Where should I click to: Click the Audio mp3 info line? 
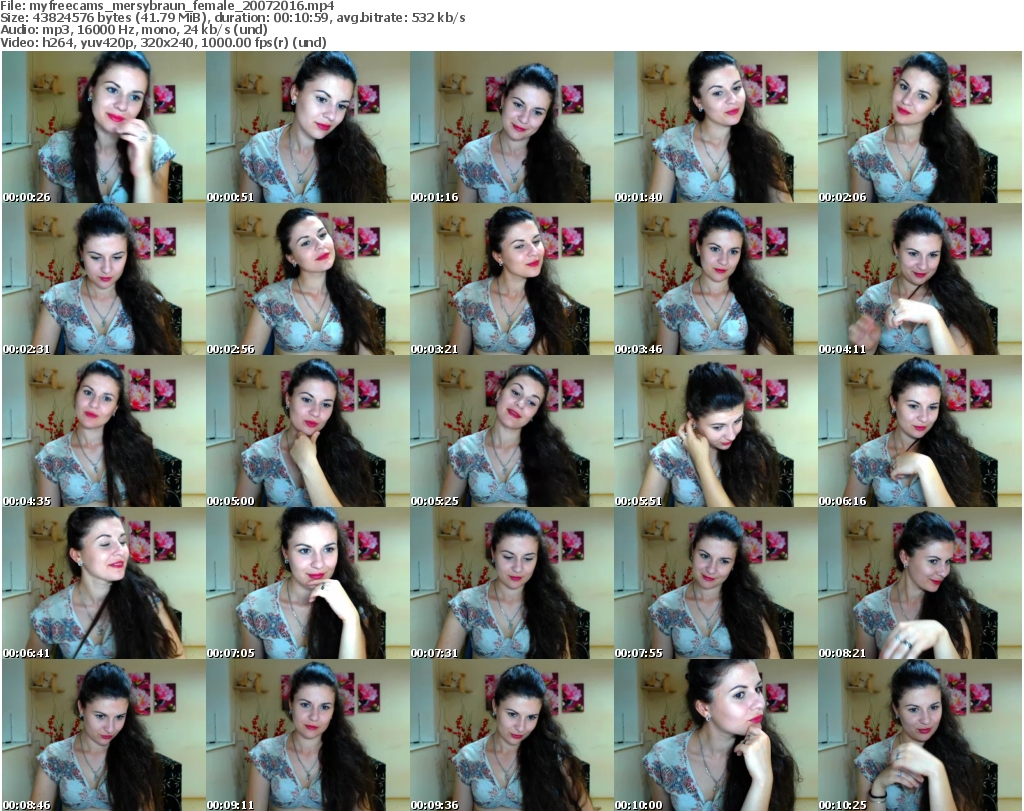click(134, 30)
